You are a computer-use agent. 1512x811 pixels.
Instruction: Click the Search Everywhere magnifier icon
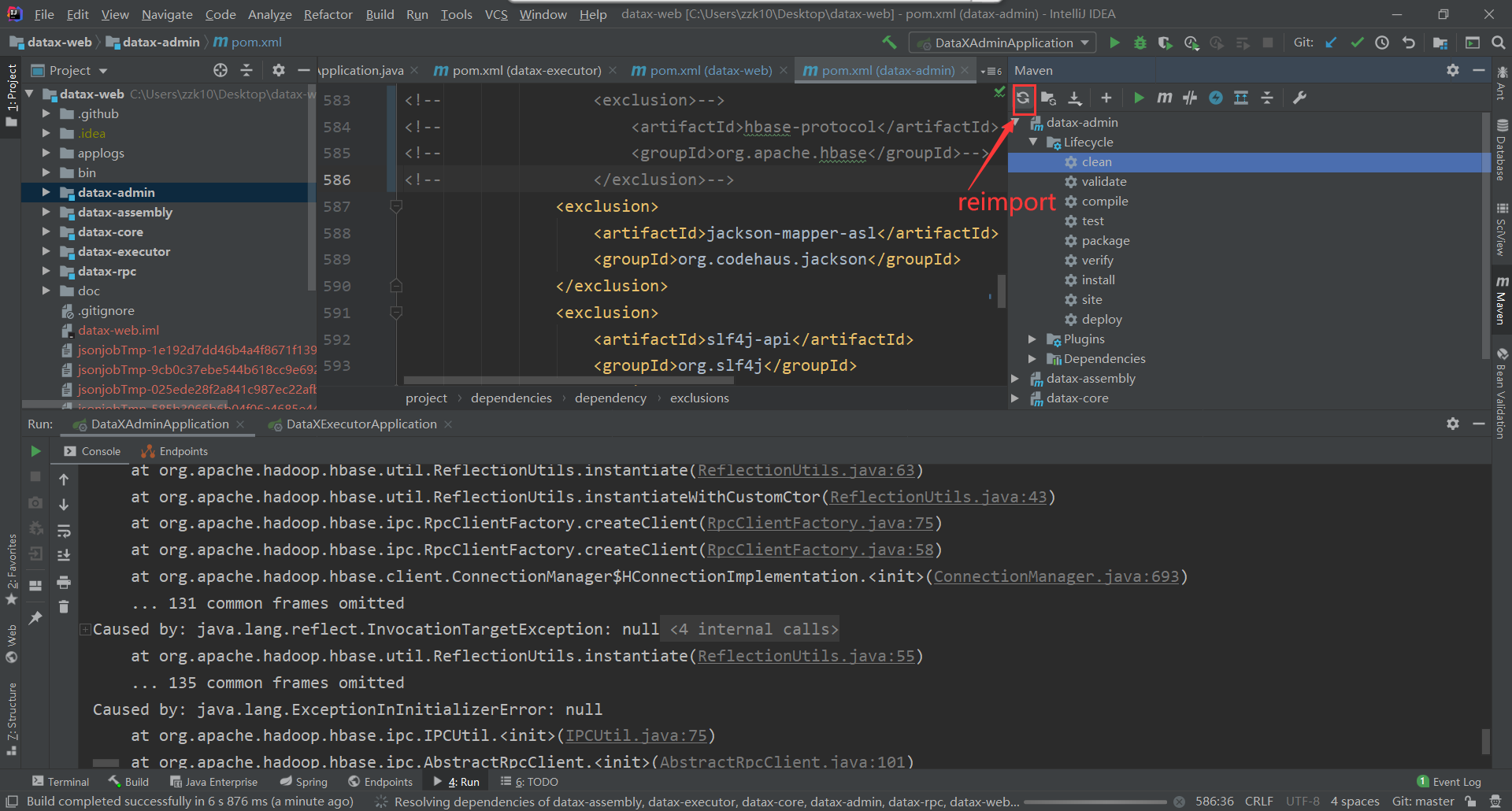click(x=1499, y=43)
